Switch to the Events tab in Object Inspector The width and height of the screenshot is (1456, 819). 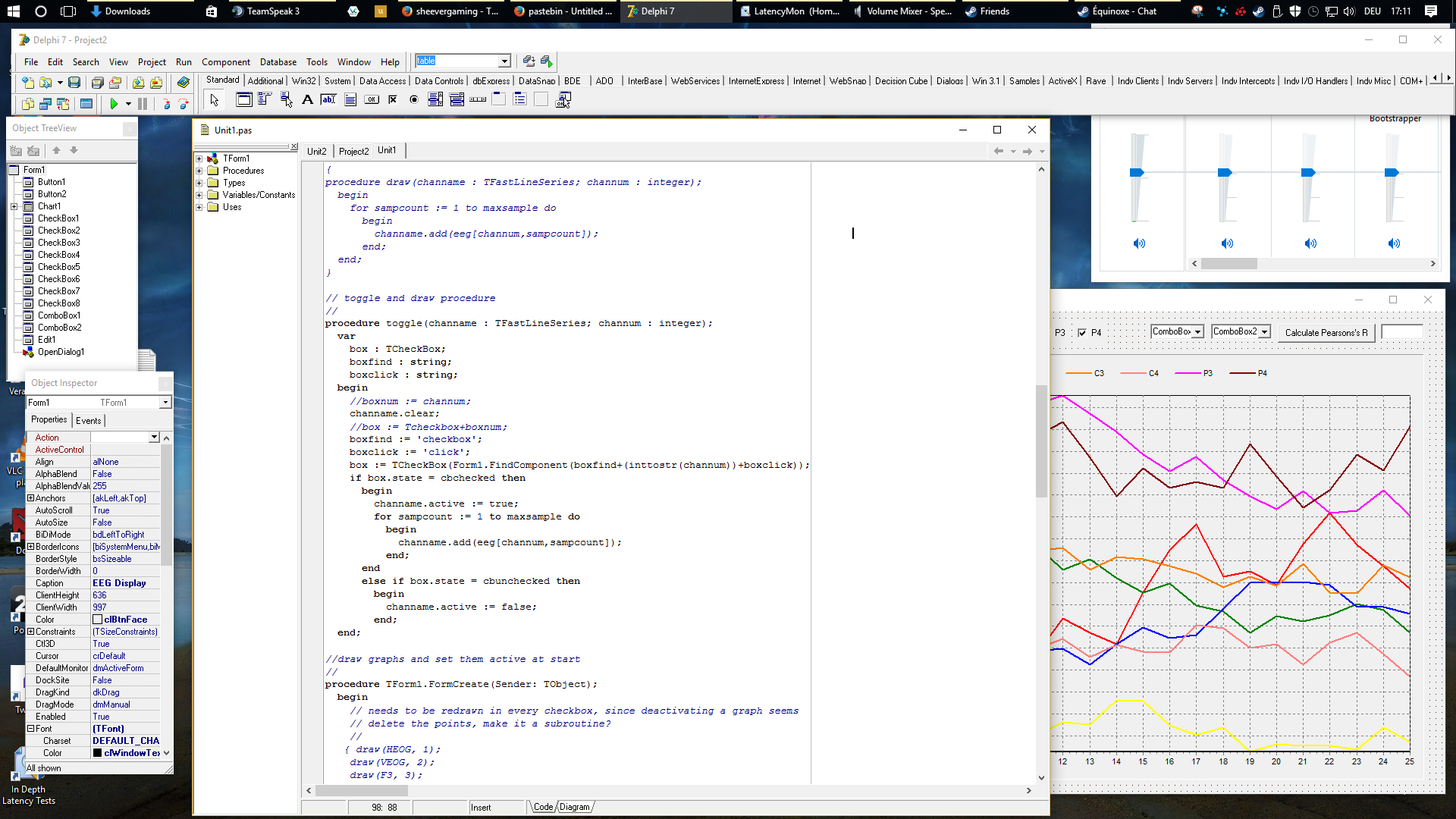(x=89, y=420)
